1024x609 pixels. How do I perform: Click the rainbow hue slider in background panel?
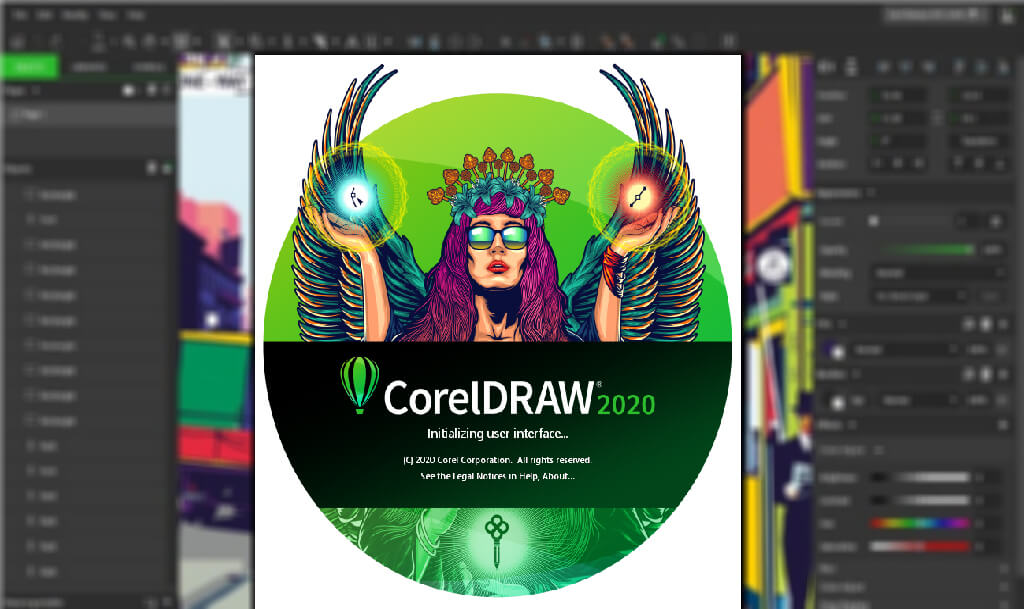coord(920,523)
